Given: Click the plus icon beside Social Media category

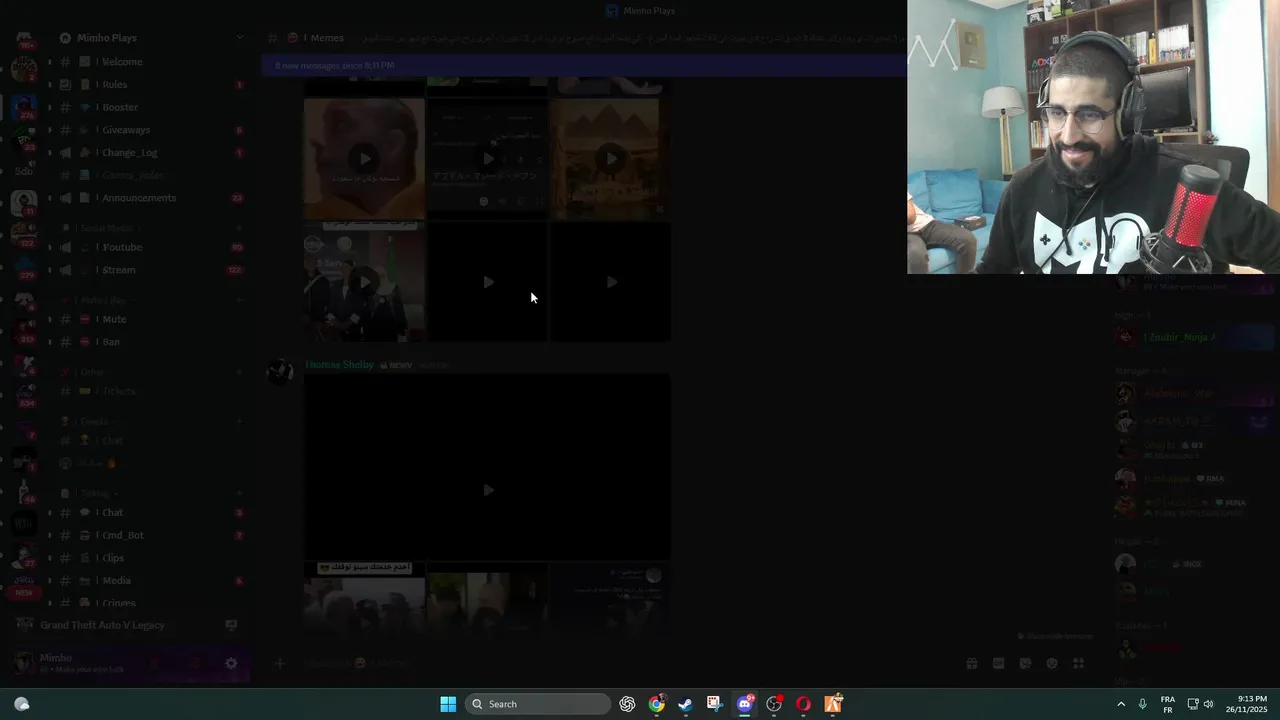Looking at the screenshot, I should pos(239,228).
